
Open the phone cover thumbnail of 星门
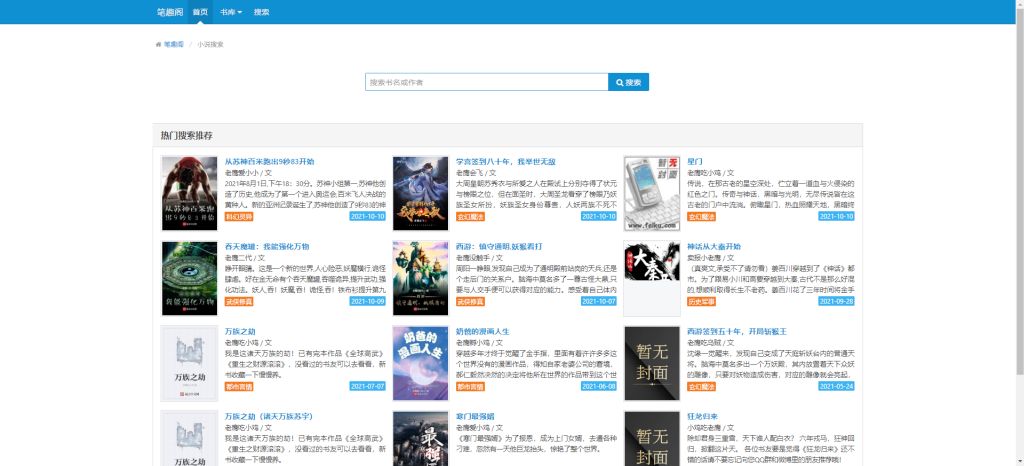pos(652,193)
